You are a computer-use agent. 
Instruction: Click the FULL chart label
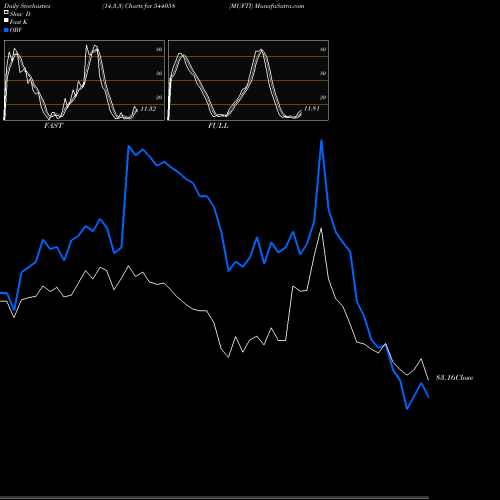(x=218, y=126)
